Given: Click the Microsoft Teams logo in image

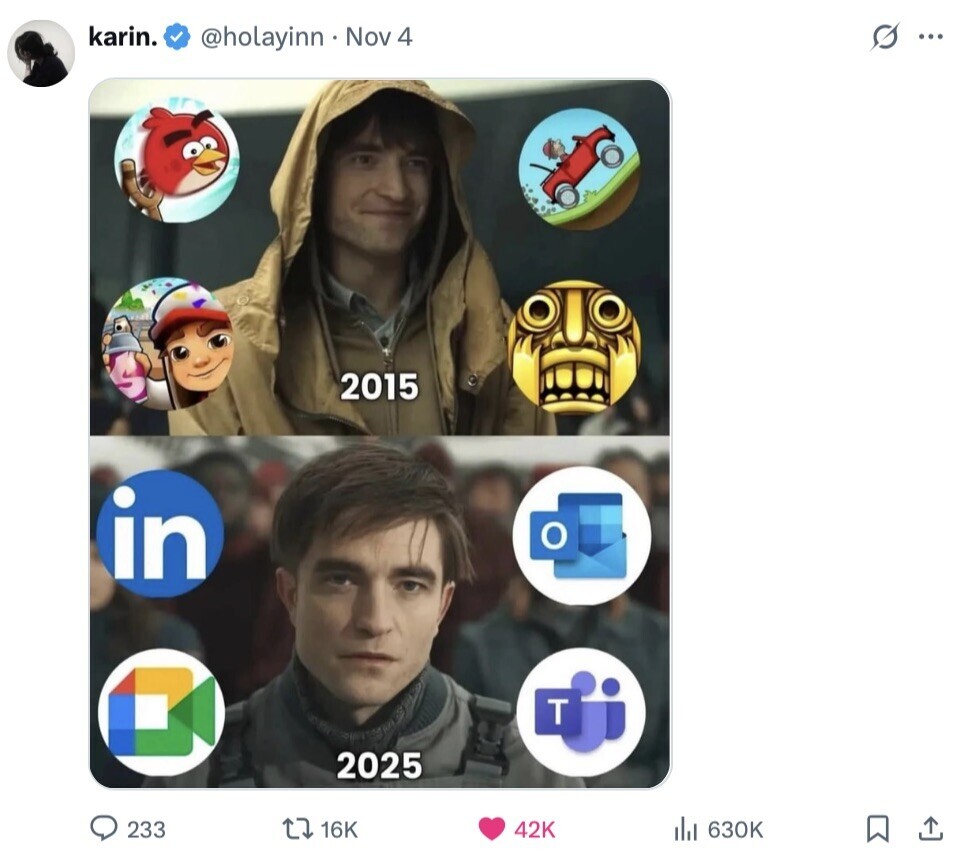Looking at the screenshot, I should coord(580,712).
